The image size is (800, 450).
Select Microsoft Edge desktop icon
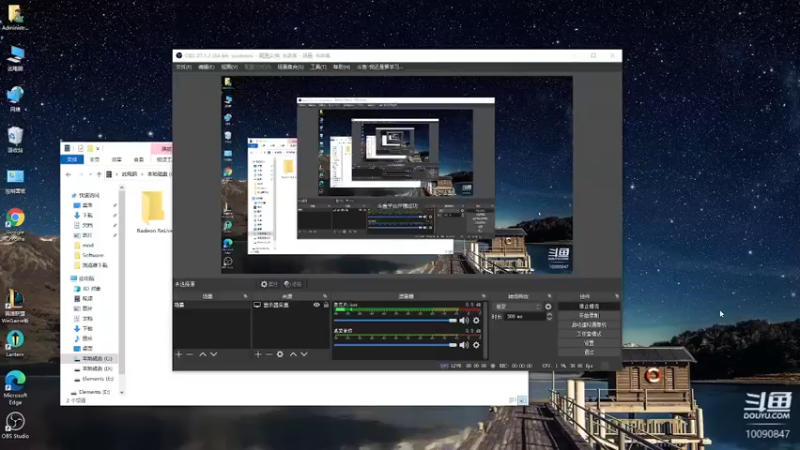point(15,388)
